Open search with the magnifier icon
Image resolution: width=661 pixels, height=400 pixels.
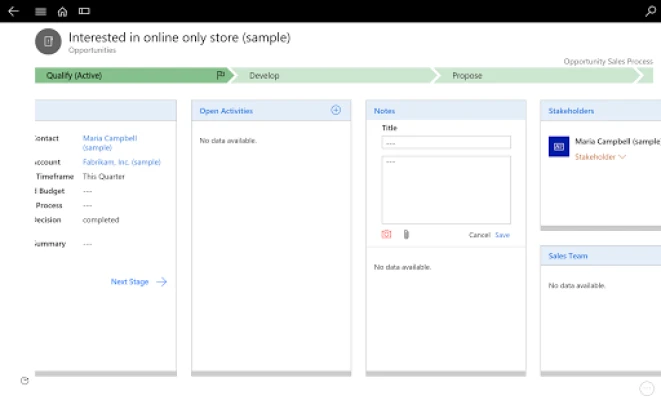(650, 11)
